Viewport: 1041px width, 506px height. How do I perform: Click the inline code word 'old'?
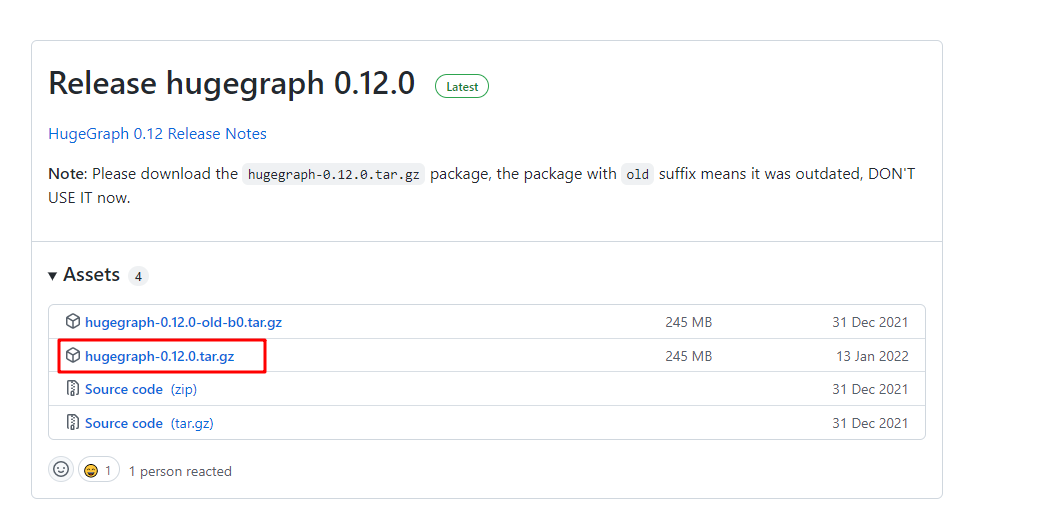tap(636, 174)
